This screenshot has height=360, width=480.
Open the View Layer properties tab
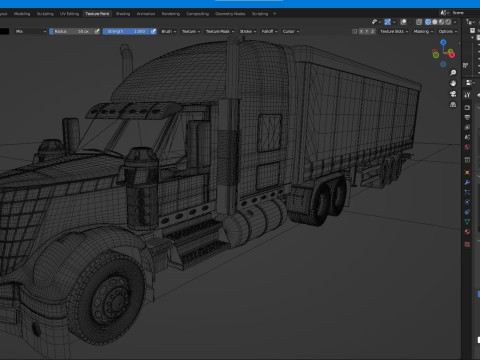[467, 127]
